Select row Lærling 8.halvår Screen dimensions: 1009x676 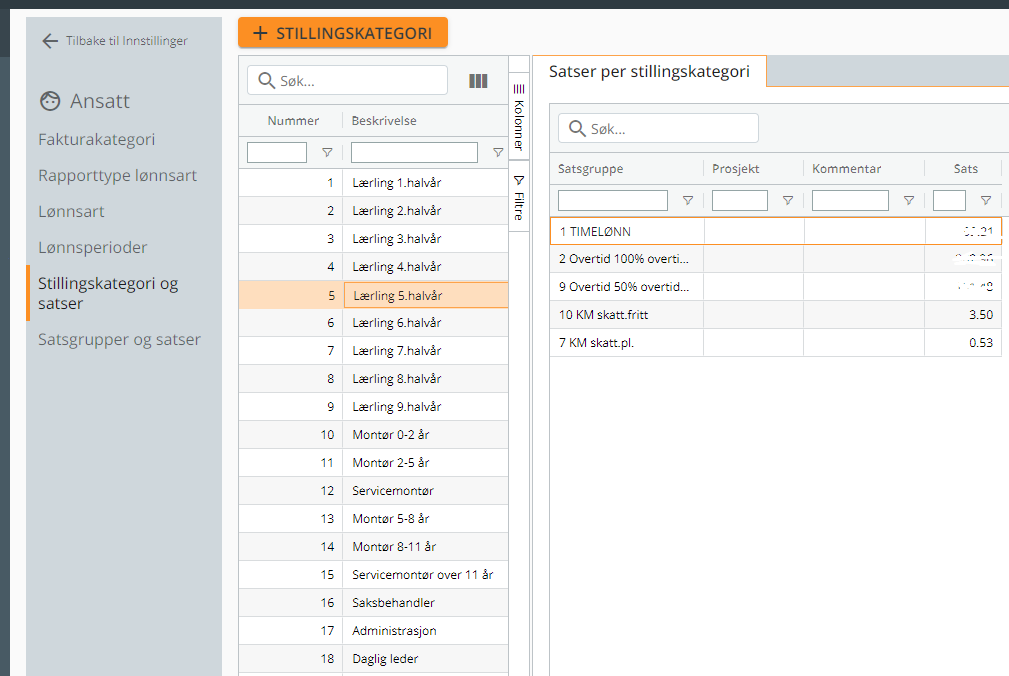pos(373,379)
